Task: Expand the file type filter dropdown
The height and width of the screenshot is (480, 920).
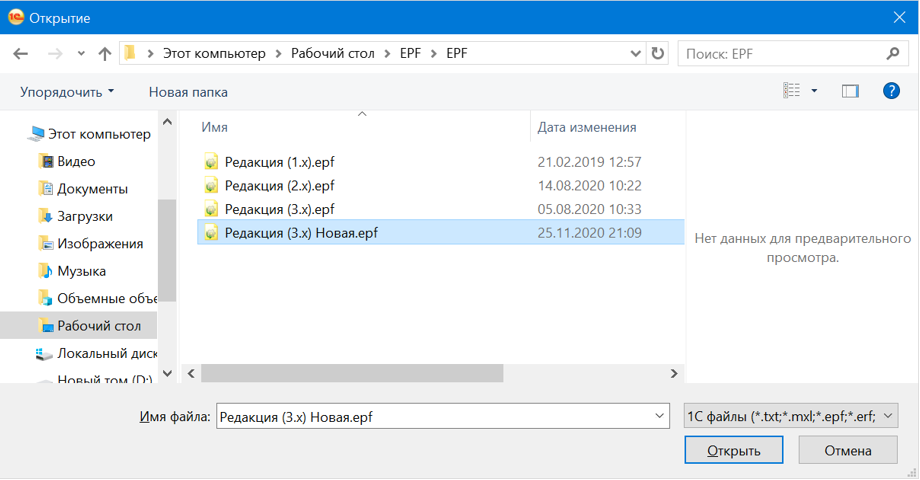Action: click(889, 417)
